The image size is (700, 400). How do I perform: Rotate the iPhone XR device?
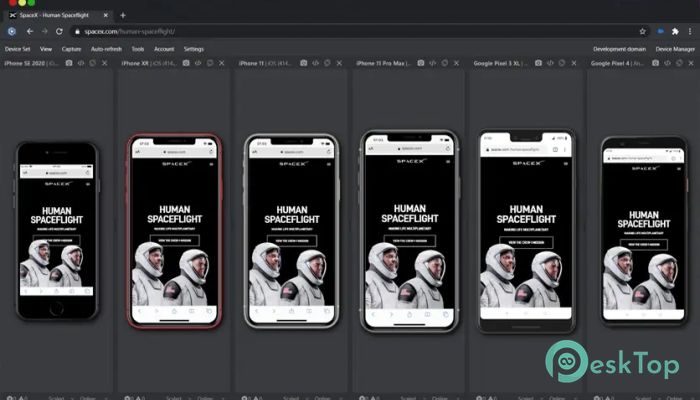210,63
